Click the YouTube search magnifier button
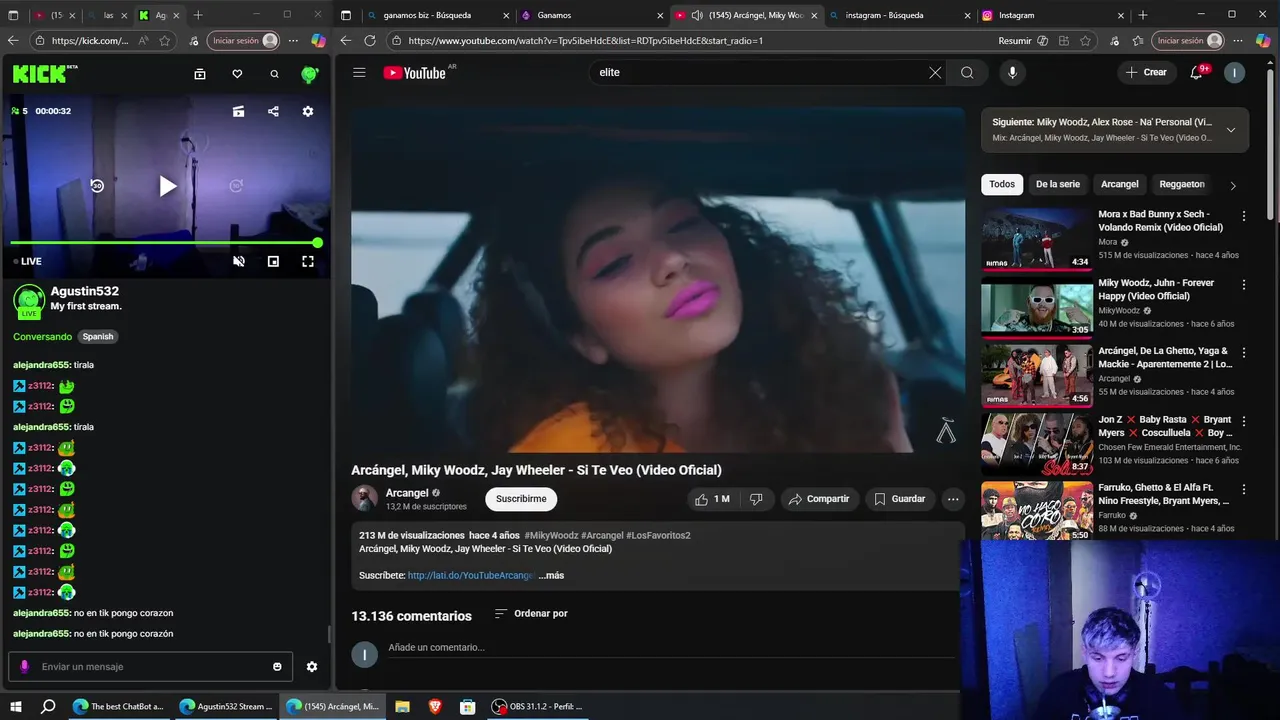The height and width of the screenshot is (720, 1280). click(967, 72)
